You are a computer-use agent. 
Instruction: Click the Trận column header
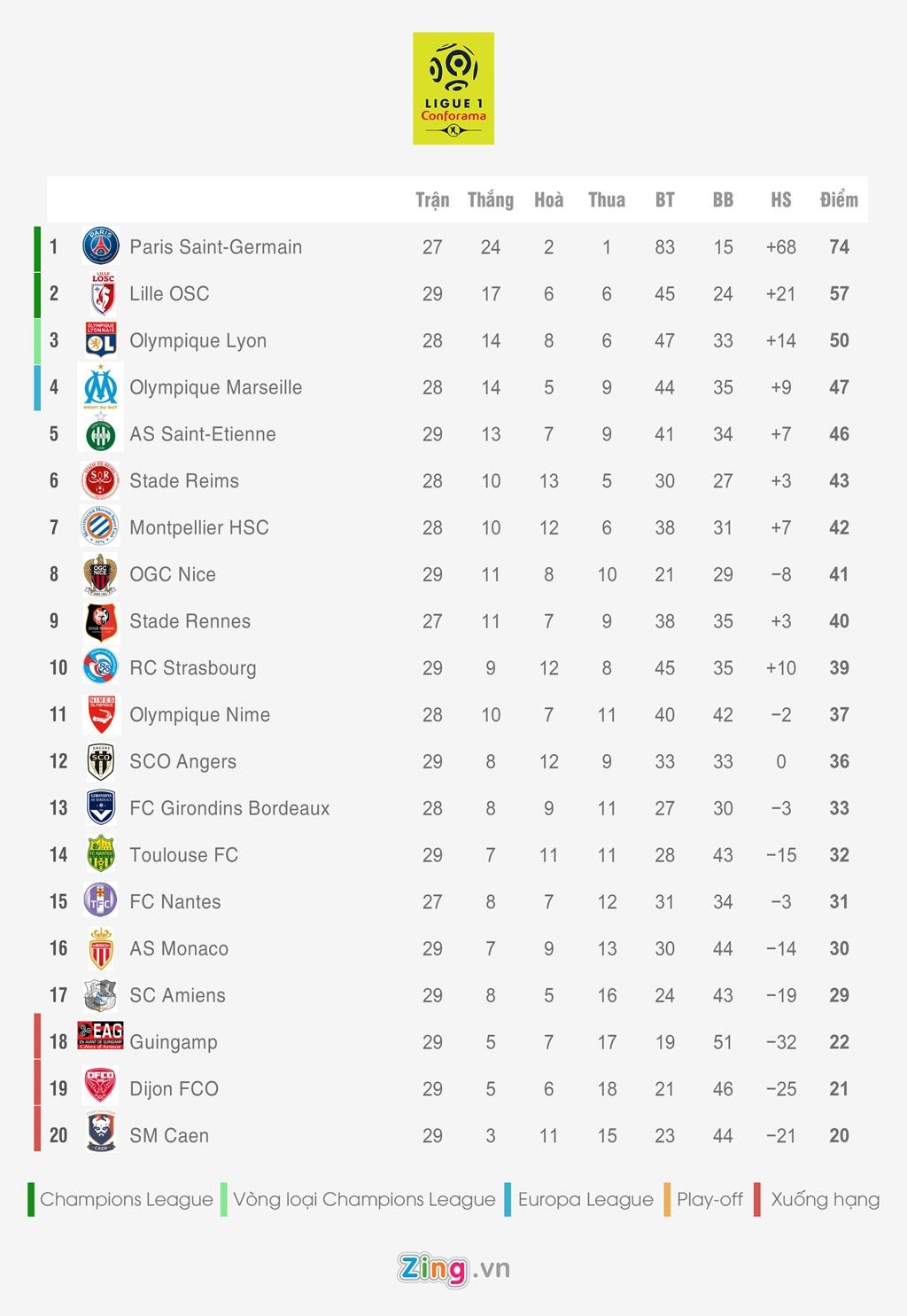click(x=432, y=200)
